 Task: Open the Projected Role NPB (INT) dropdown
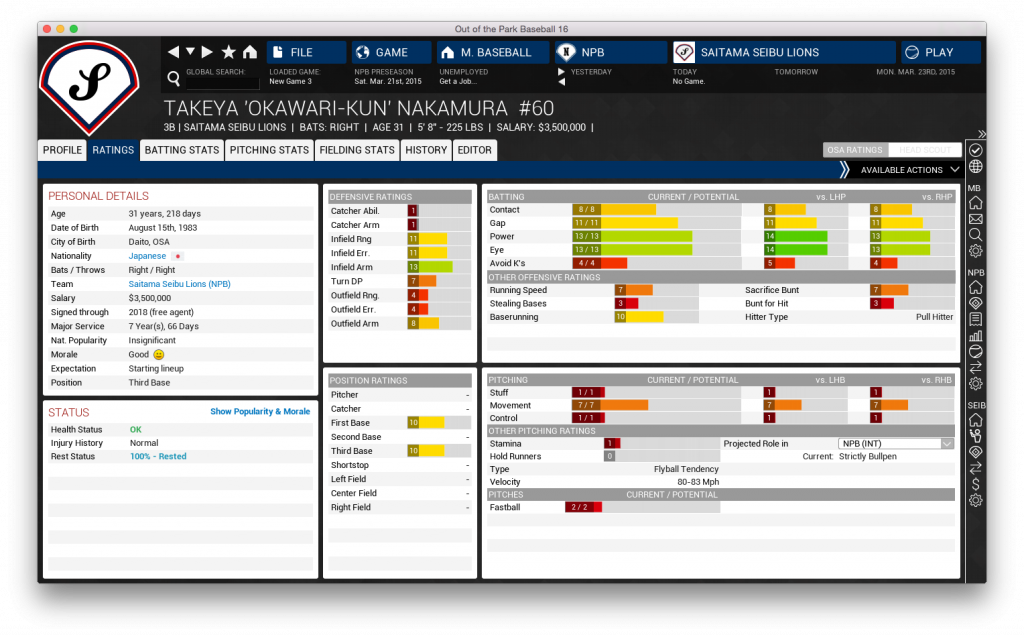[896, 444]
